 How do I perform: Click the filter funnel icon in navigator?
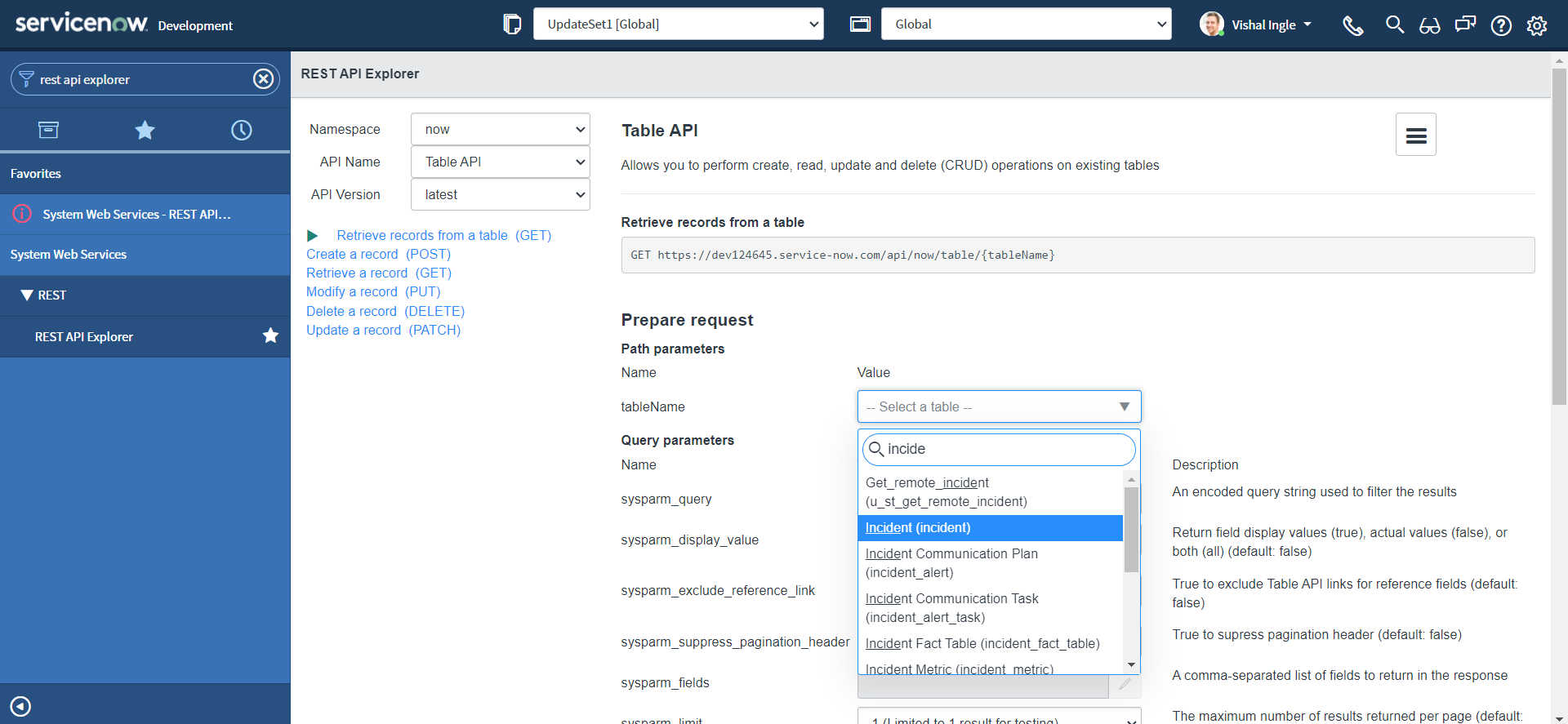[x=26, y=79]
